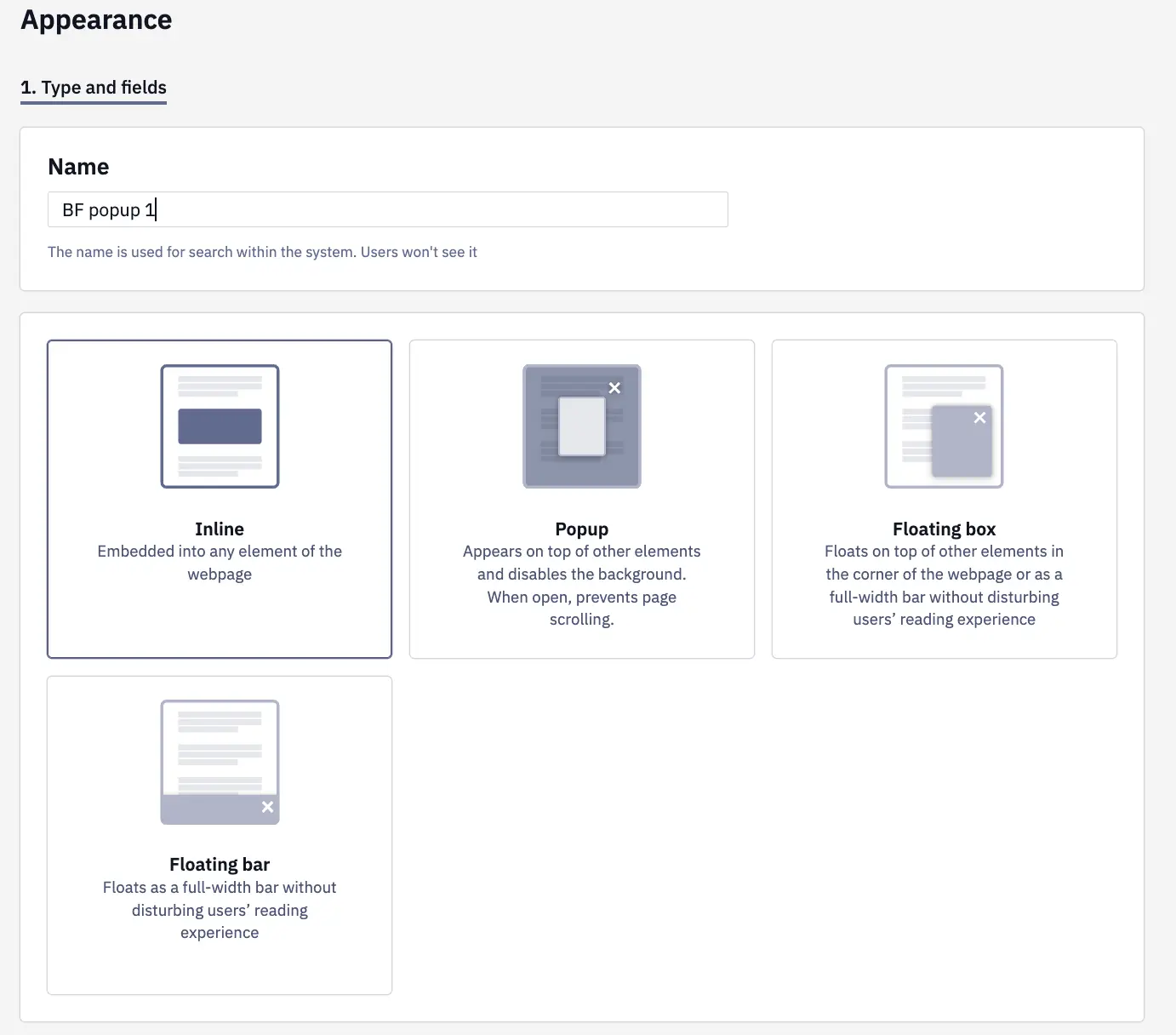The height and width of the screenshot is (1035, 1176).
Task: Click Floating box corner description text
Action: [944, 586]
